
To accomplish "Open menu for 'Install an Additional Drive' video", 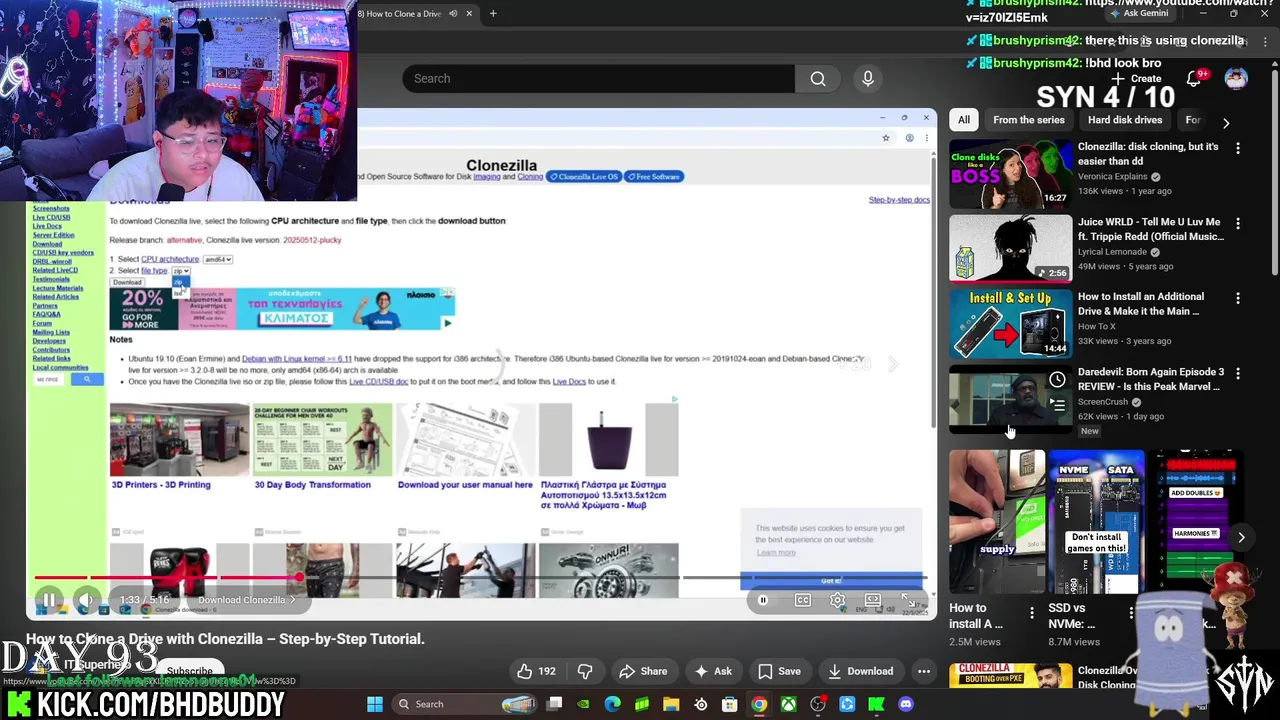I will pos(1238,299).
